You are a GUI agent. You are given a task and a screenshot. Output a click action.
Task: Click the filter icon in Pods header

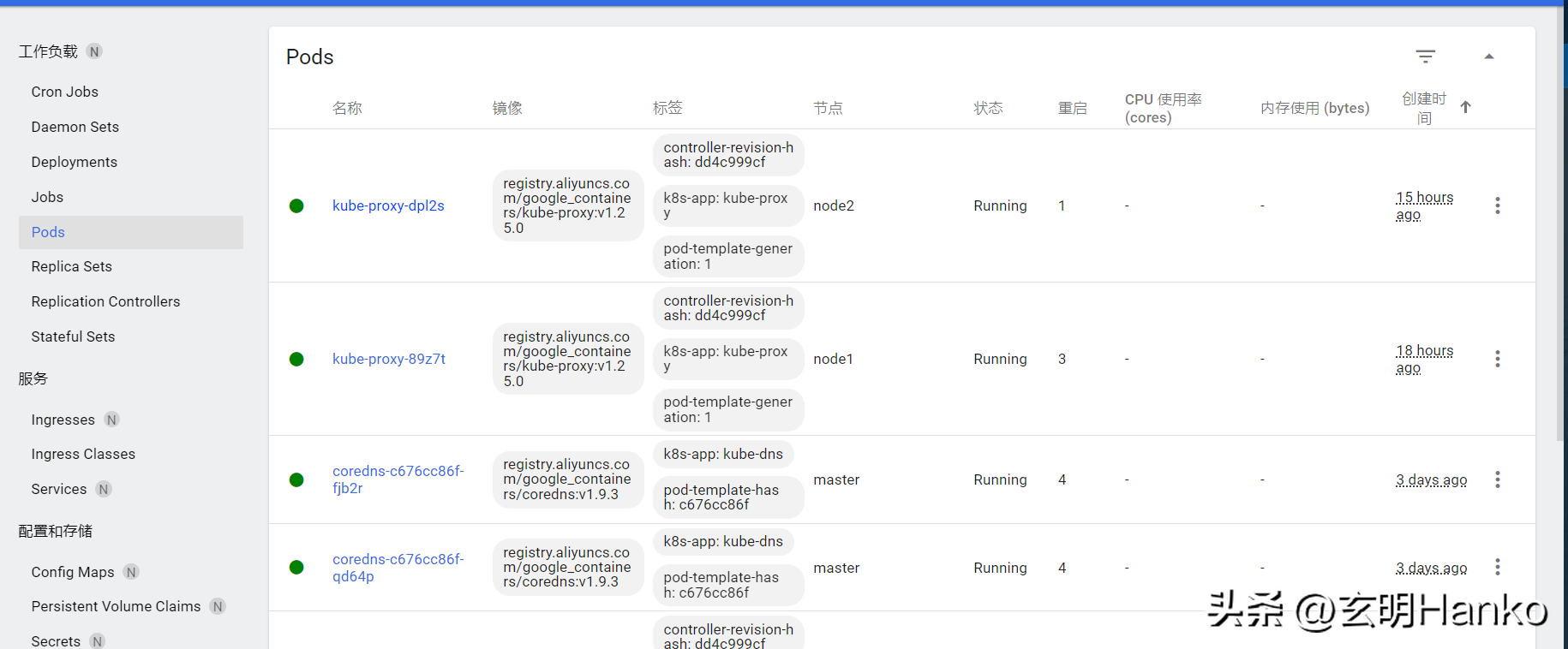pyautogui.click(x=1425, y=57)
